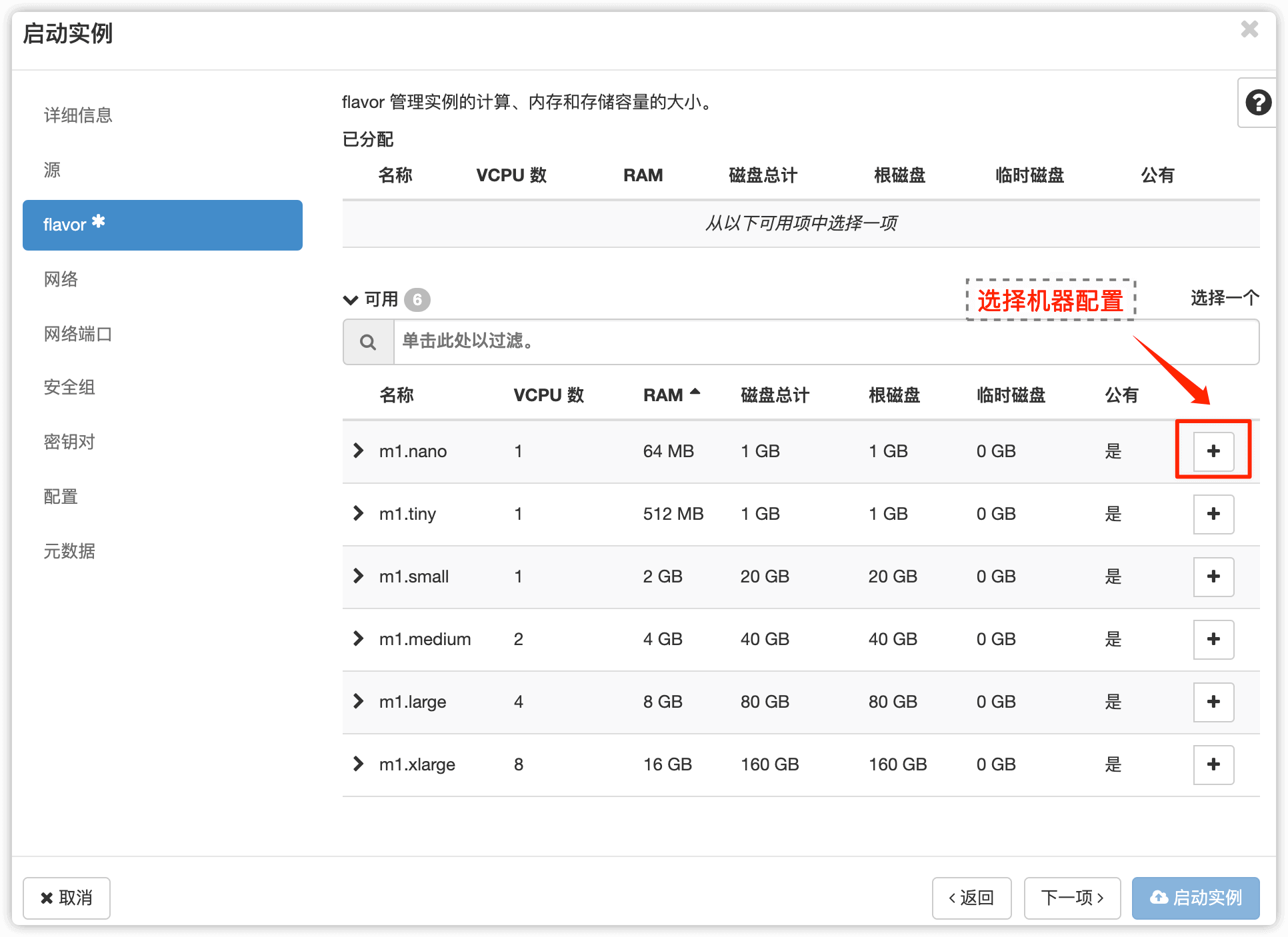Viewport: 1288px width, 937px height.
Task: Collapse the 可用 available section
Action: click(x=351, y=300)
